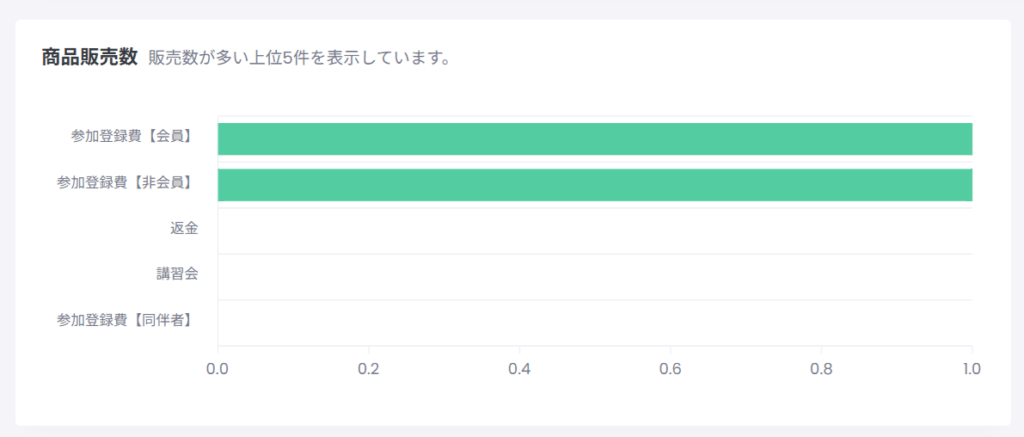This screenshot has width=1024, height=437.
Task: Click the 0.4 x-axis tick label
Action: pos(519,368)
